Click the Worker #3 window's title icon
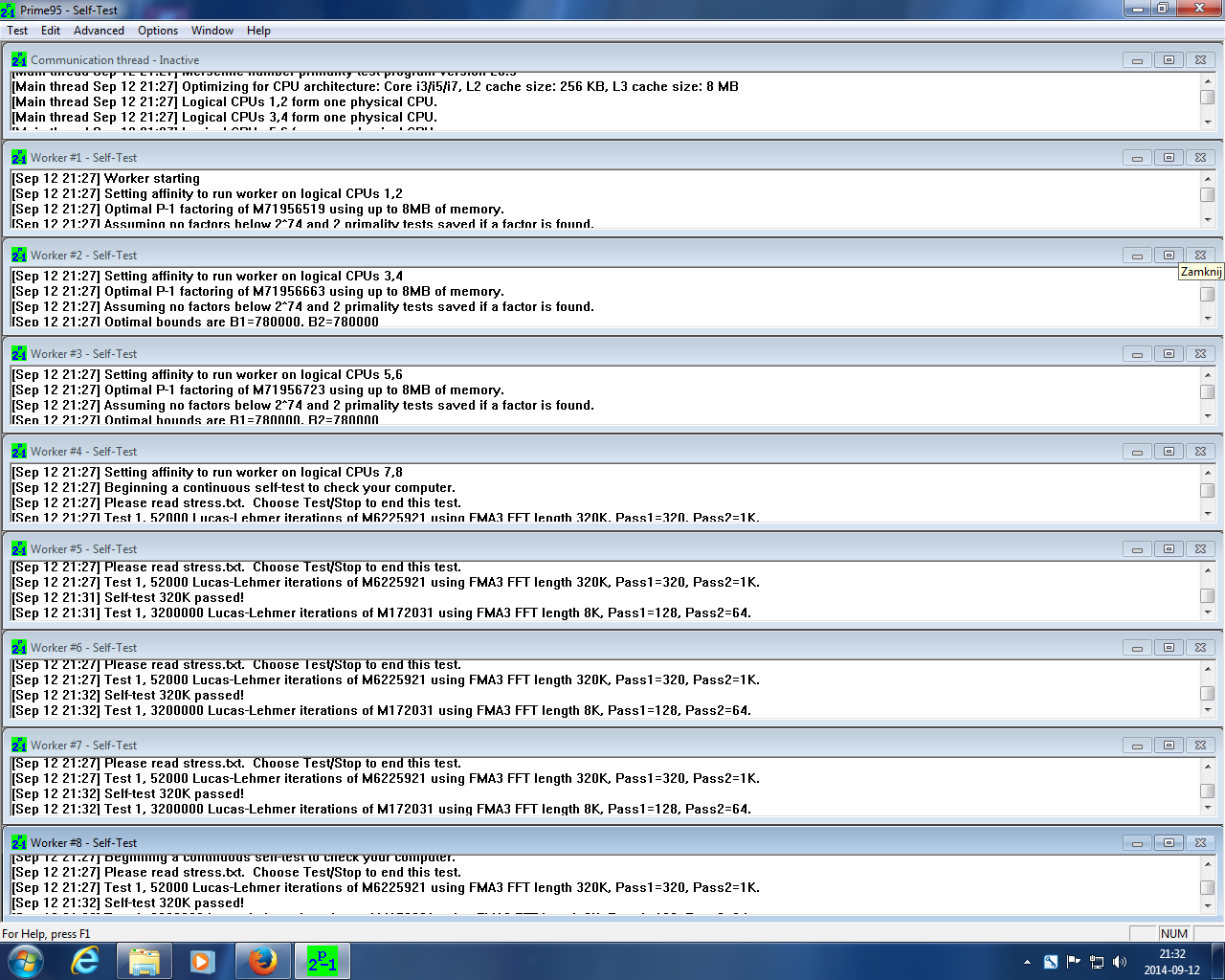The height and width of the screenshot is (980, 1225). tap(19, 353)
